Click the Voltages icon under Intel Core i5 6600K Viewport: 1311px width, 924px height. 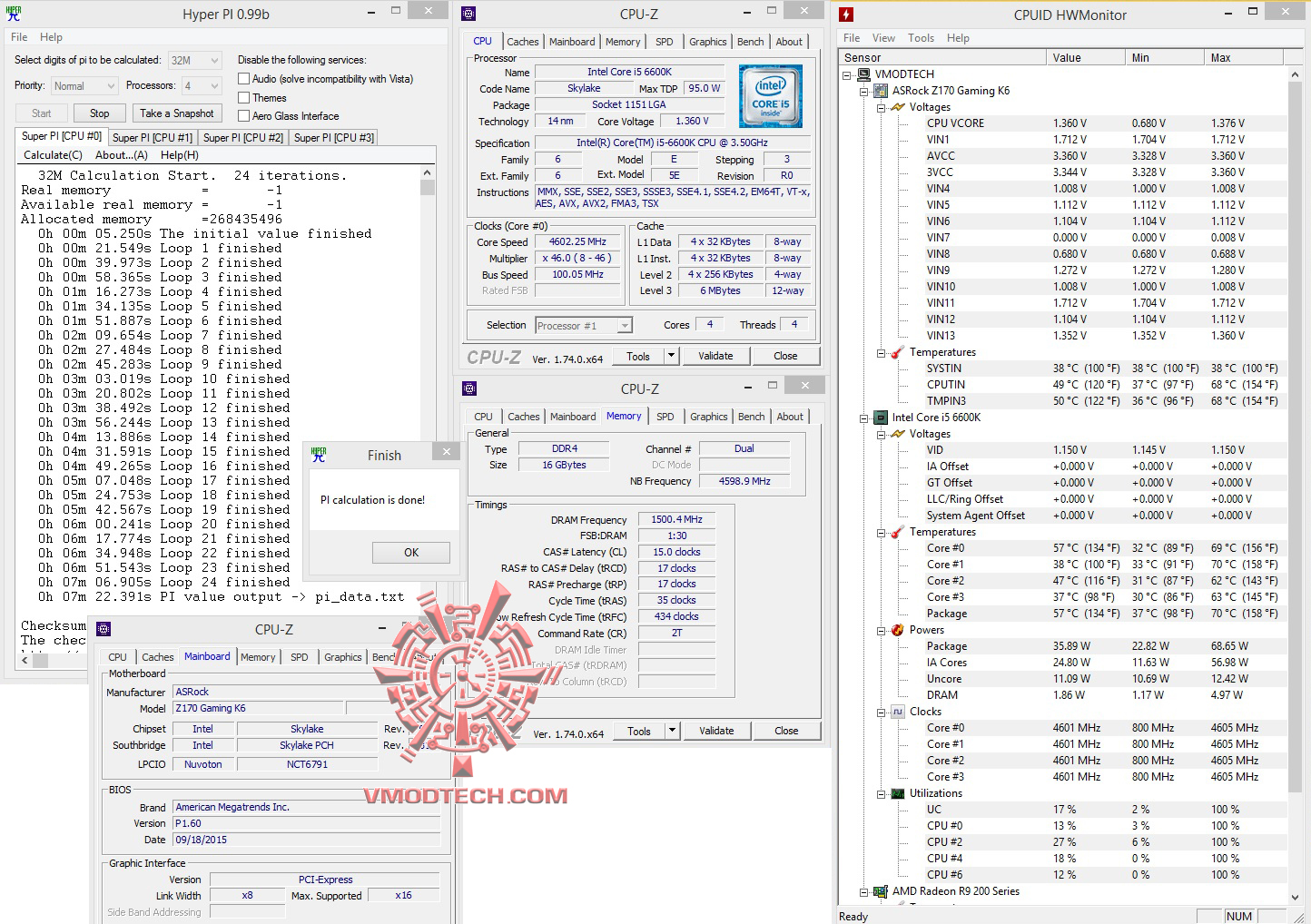tap(898, 434)
